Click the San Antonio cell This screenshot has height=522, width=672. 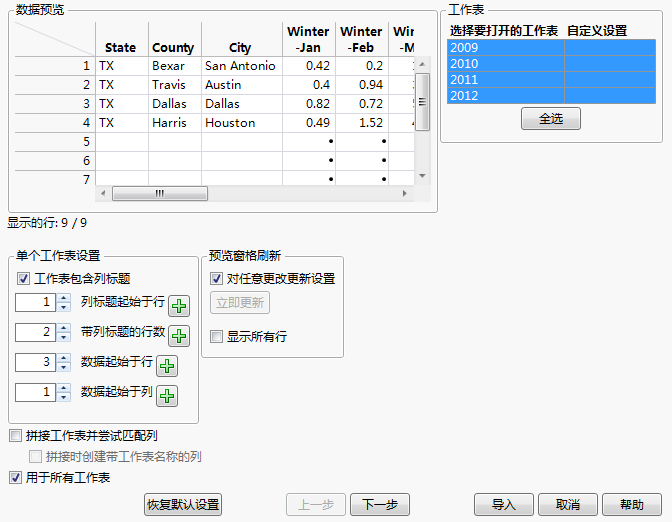pos(242,66)
